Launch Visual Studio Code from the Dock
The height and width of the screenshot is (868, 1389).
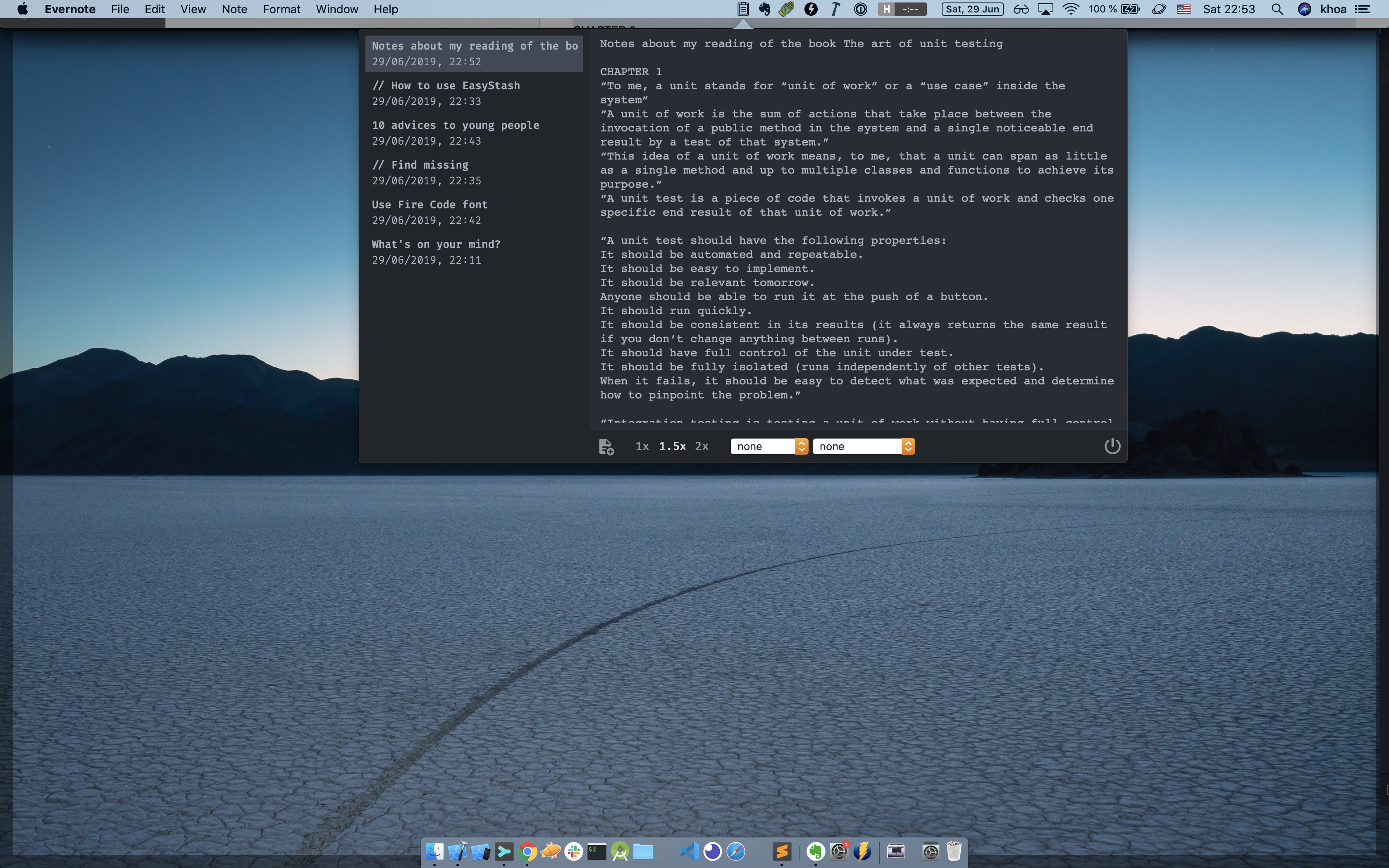click(x=689, y=851)
